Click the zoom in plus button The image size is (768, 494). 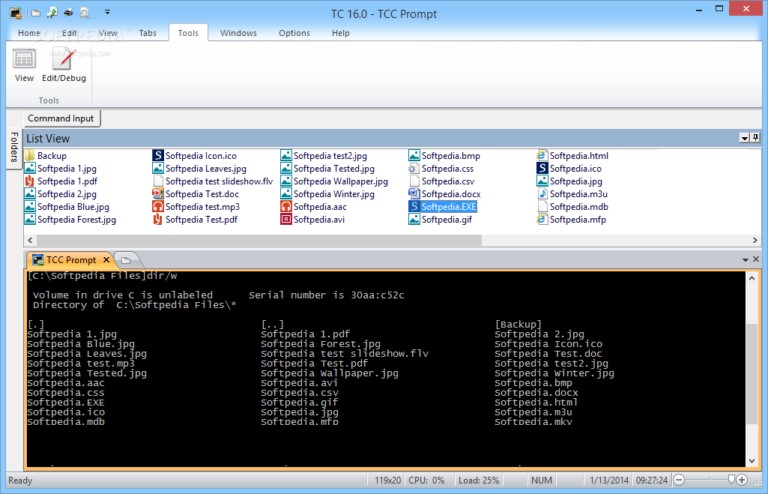click(x=742, y=480)
